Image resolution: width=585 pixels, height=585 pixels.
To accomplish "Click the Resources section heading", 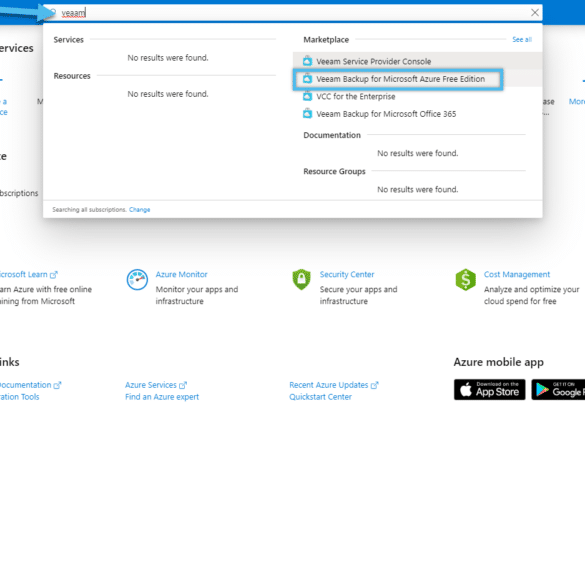I will point(72,76).
